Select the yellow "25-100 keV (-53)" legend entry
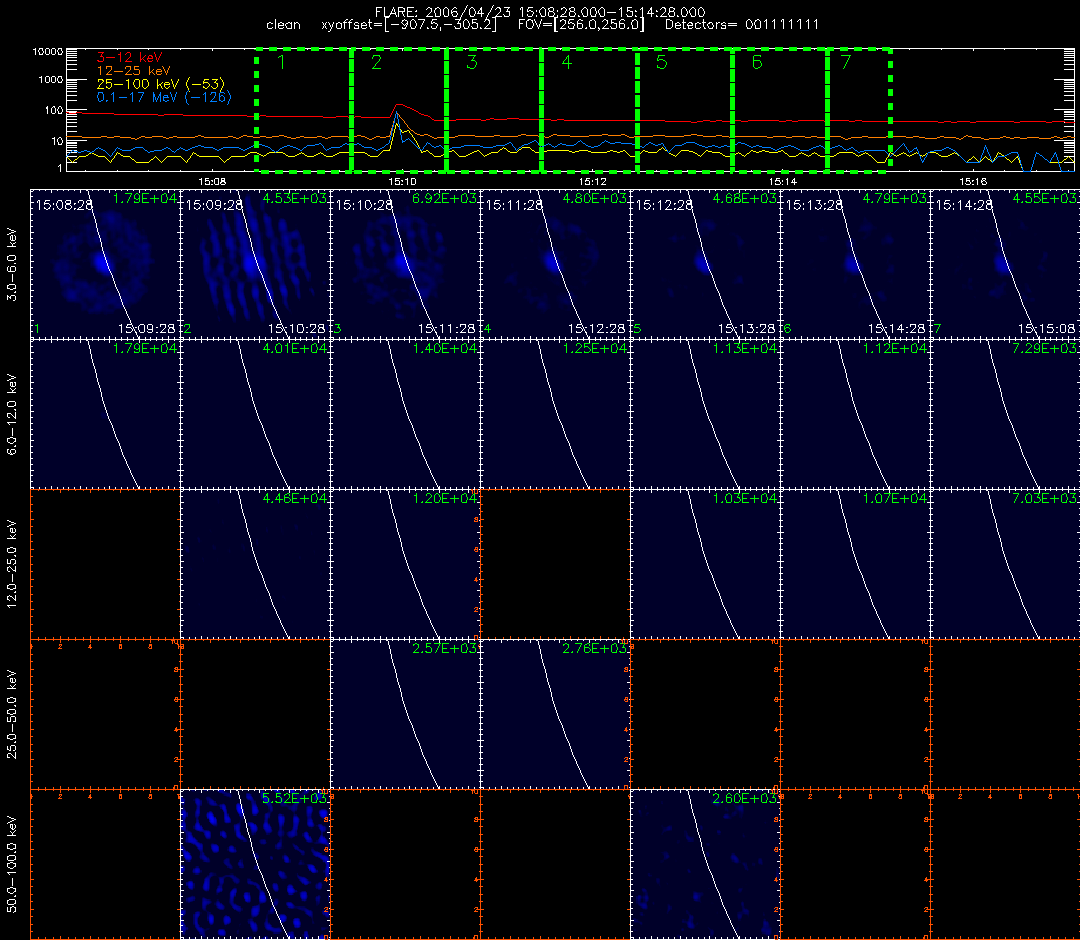 tap(160, 84)
